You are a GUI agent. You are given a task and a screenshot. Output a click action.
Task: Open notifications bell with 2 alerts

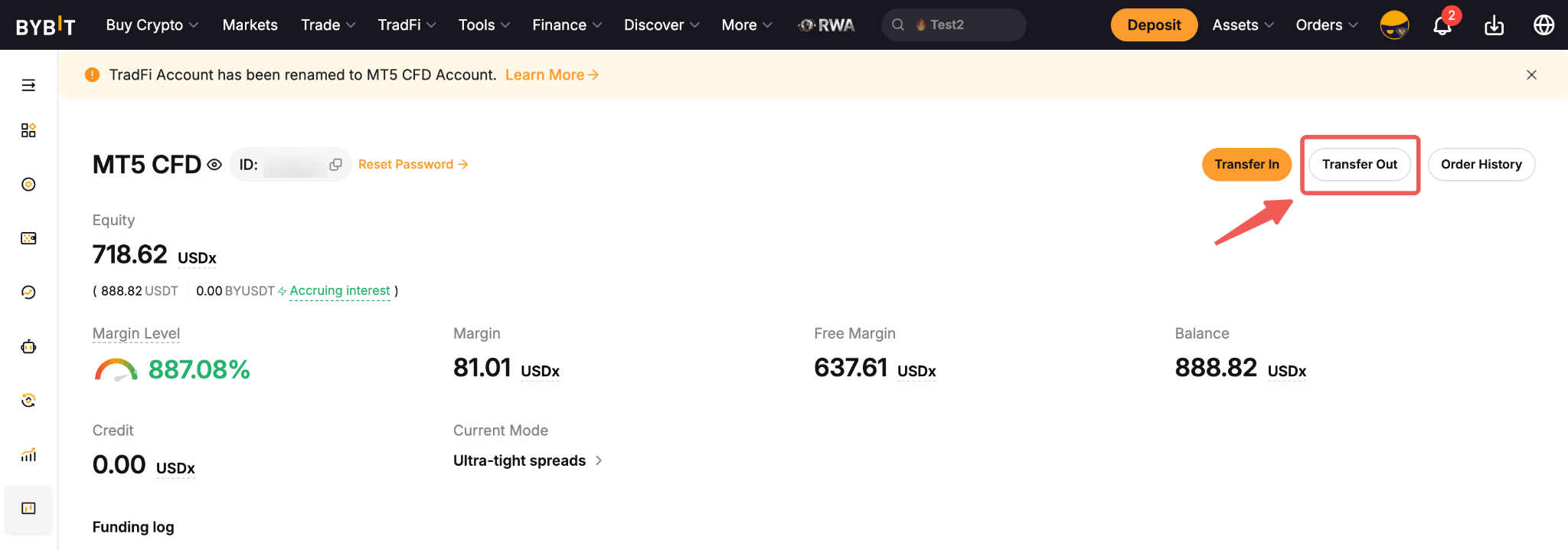pyautogui.click(x=1442, y=25)
